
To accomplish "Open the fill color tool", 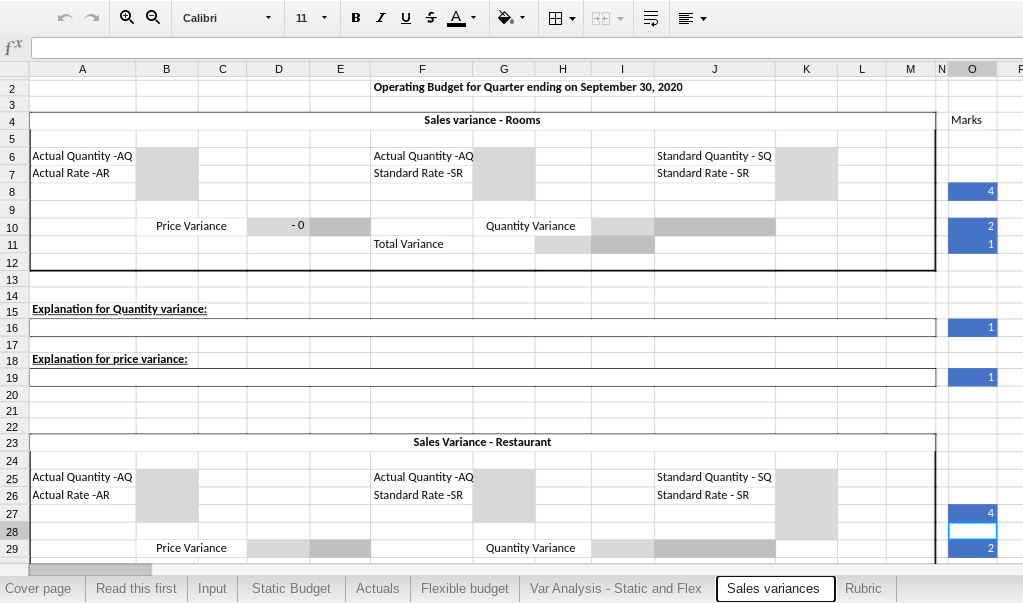I will [506, 17].
